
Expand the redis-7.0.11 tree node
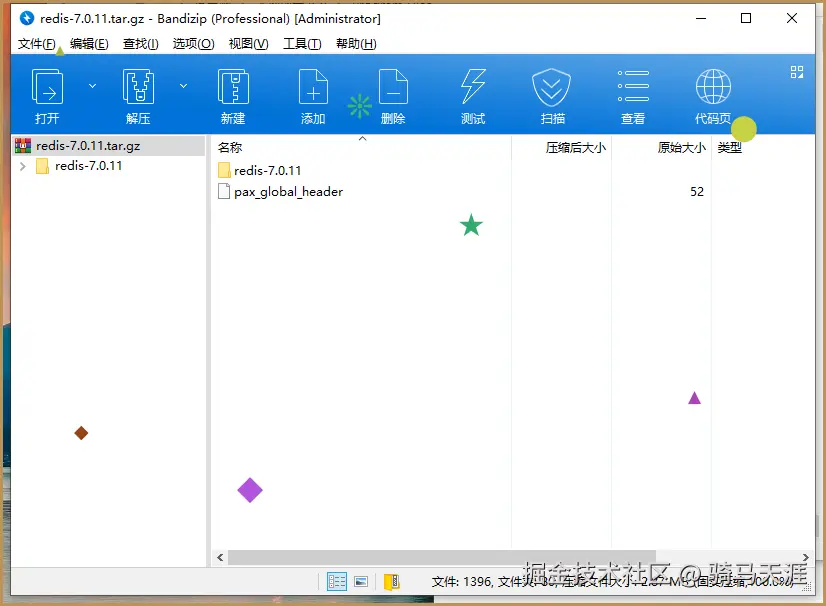pos(23,167)
